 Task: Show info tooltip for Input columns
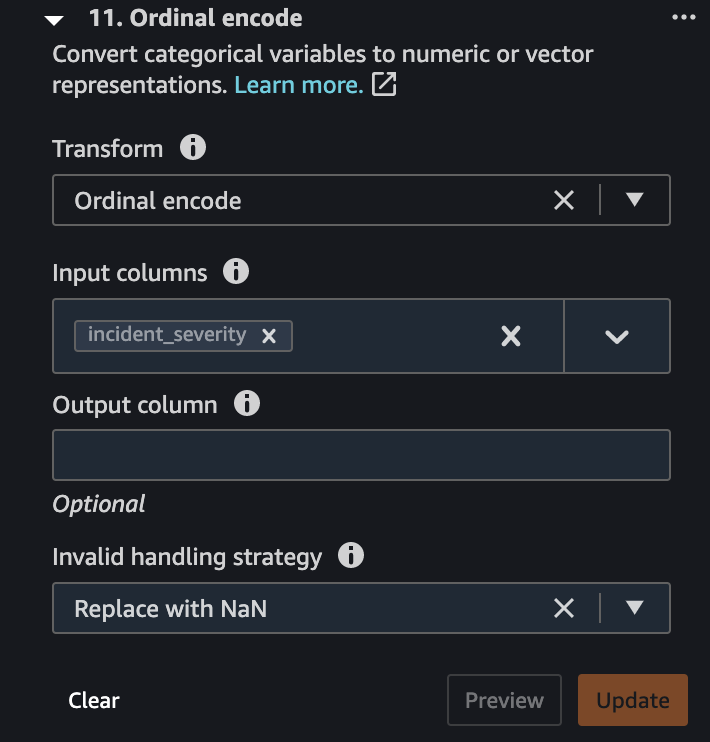coord(236,272)
